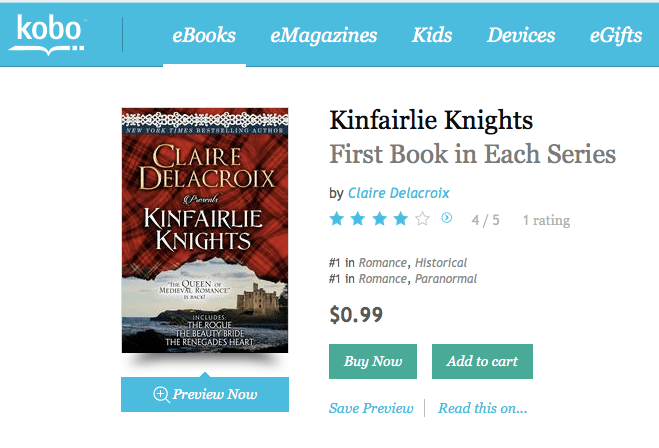Screen dimensions: 659x448
Task: Click the circular arrow icon beside the stars
Action: pyautogui.click(x=446, y=217)
